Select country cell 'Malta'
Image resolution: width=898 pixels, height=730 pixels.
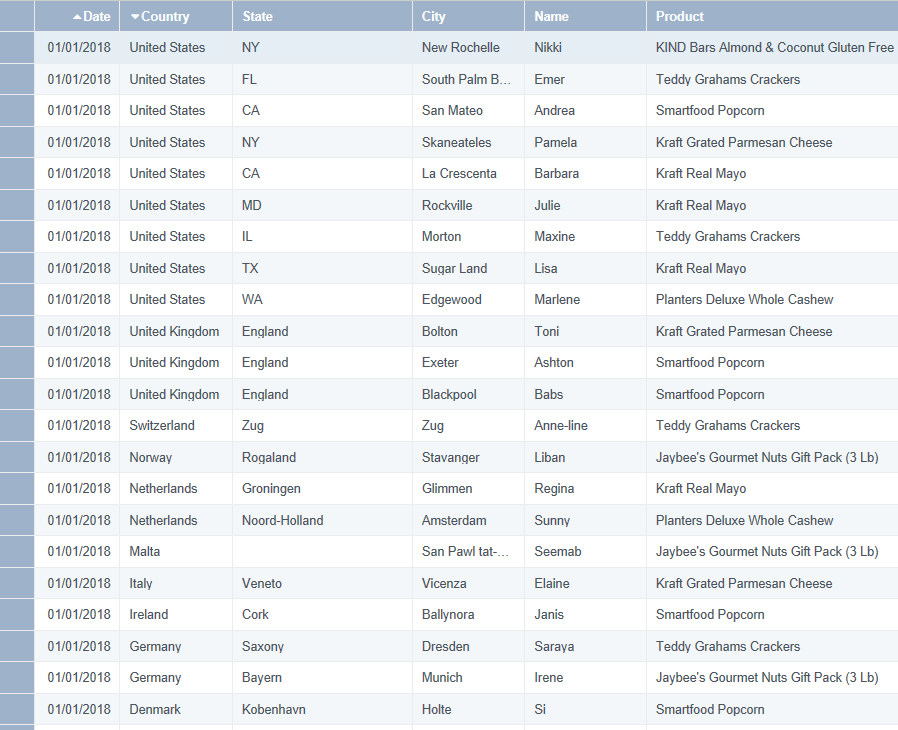(176, 551)
